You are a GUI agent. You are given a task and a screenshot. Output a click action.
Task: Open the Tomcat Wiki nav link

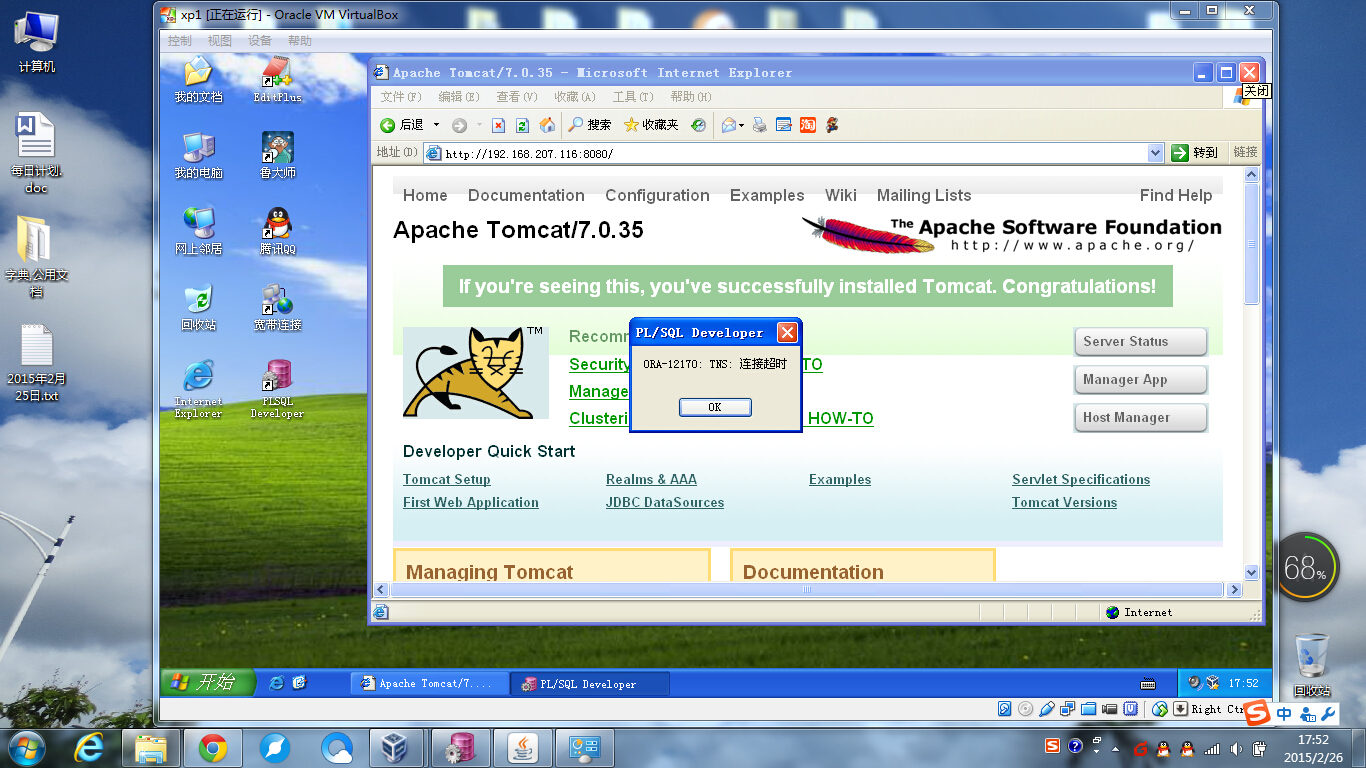(x=841, y=195)
